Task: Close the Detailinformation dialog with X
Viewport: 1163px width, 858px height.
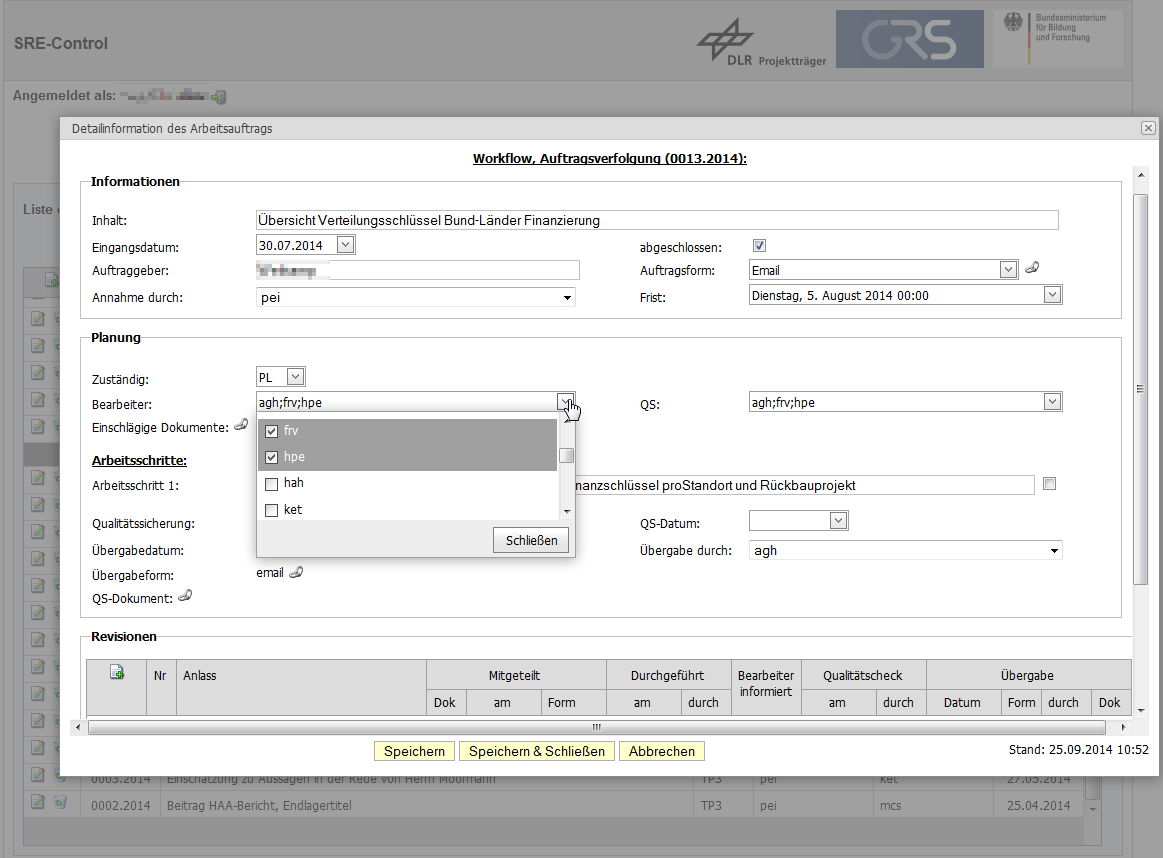Action: pyautogui.click(x=1148, y=128)
